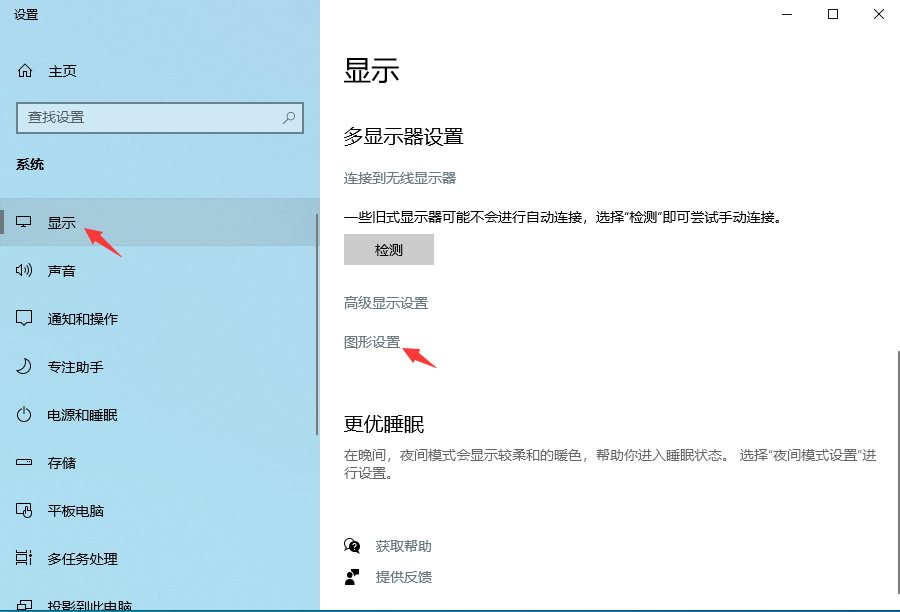Click the 检测 button
900x612 pixels.
click(x=389, y=249)
